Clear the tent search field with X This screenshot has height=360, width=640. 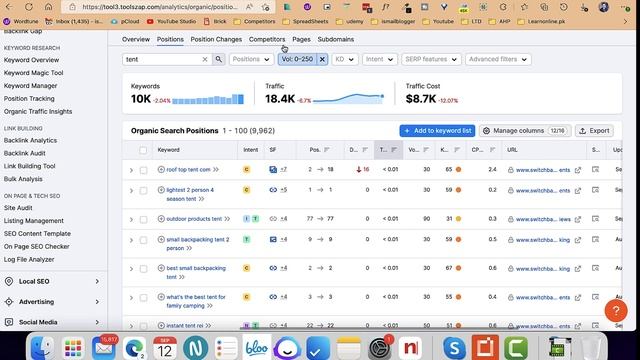(x=205, y=59)
